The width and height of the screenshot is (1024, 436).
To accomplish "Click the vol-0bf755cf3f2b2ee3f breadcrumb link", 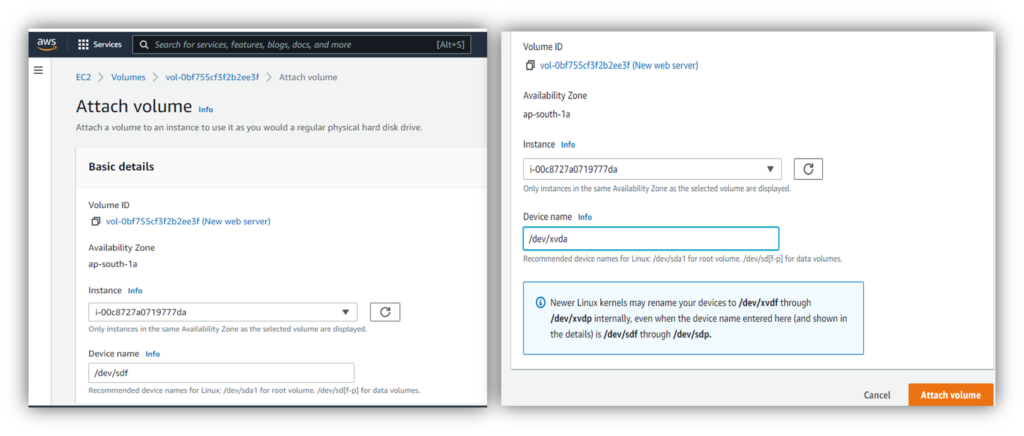I will coord(212,77).
